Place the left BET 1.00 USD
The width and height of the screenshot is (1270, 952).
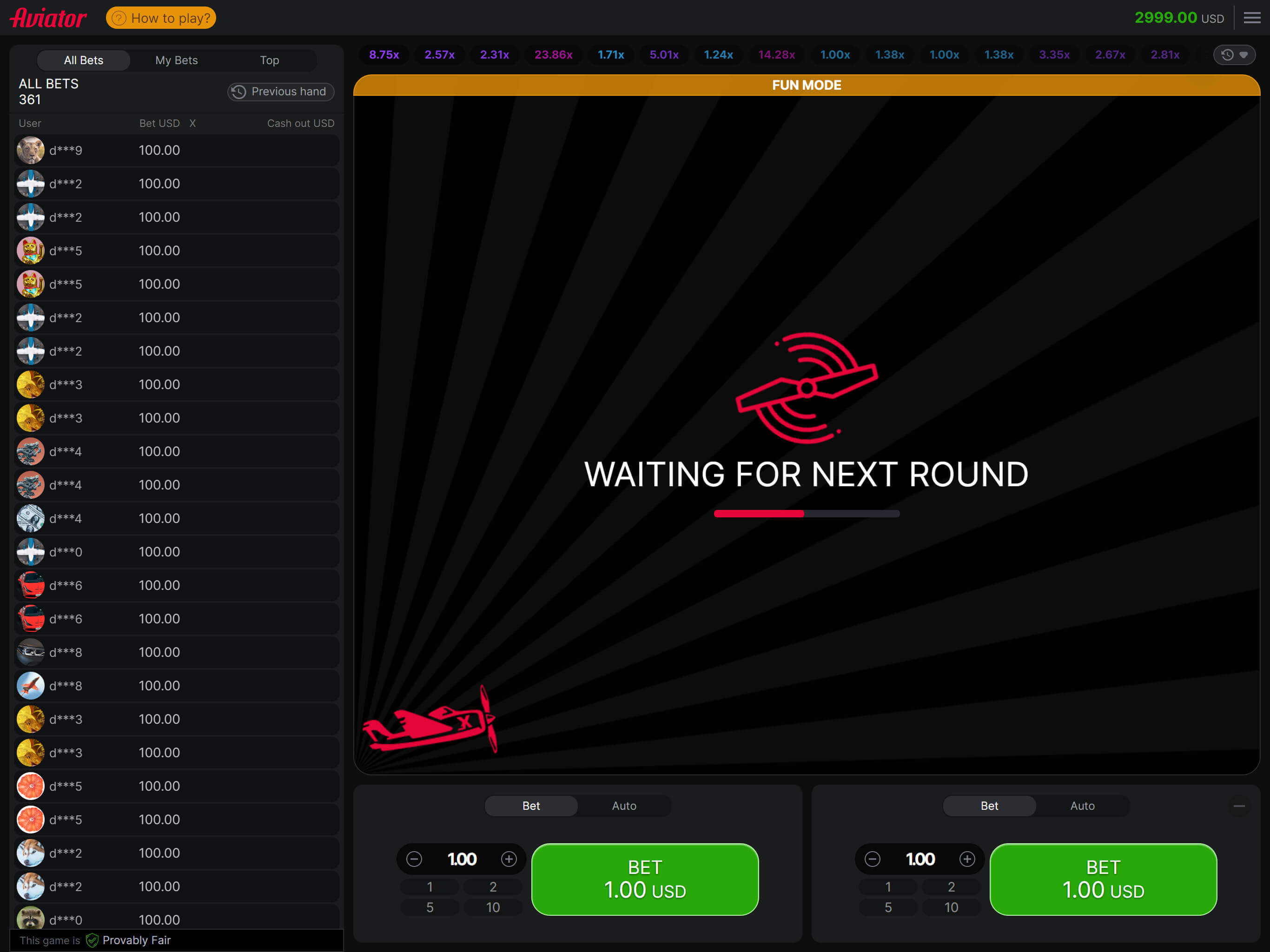644,879
